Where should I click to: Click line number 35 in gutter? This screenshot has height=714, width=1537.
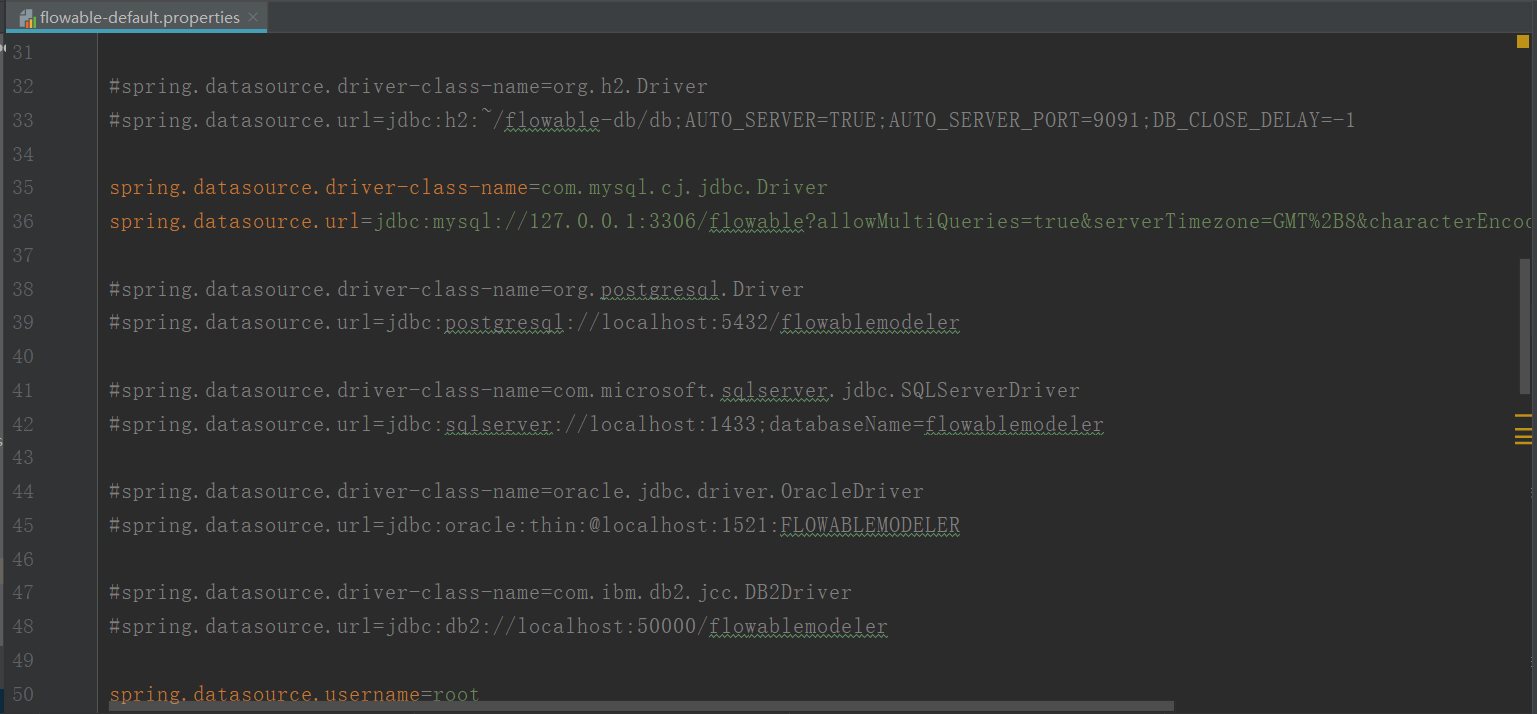(22, 188)
